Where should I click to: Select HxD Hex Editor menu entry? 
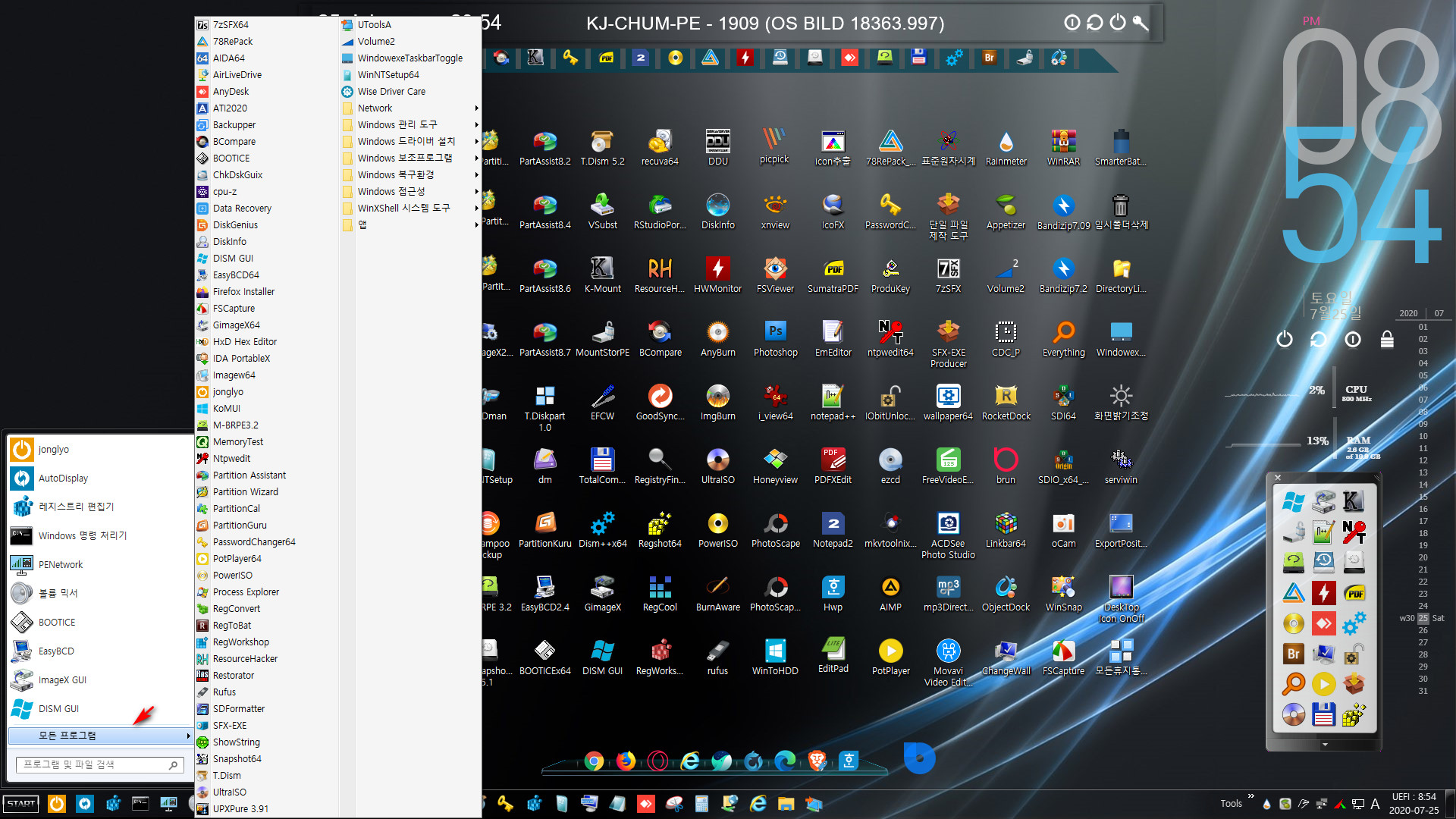pos(265,342)
